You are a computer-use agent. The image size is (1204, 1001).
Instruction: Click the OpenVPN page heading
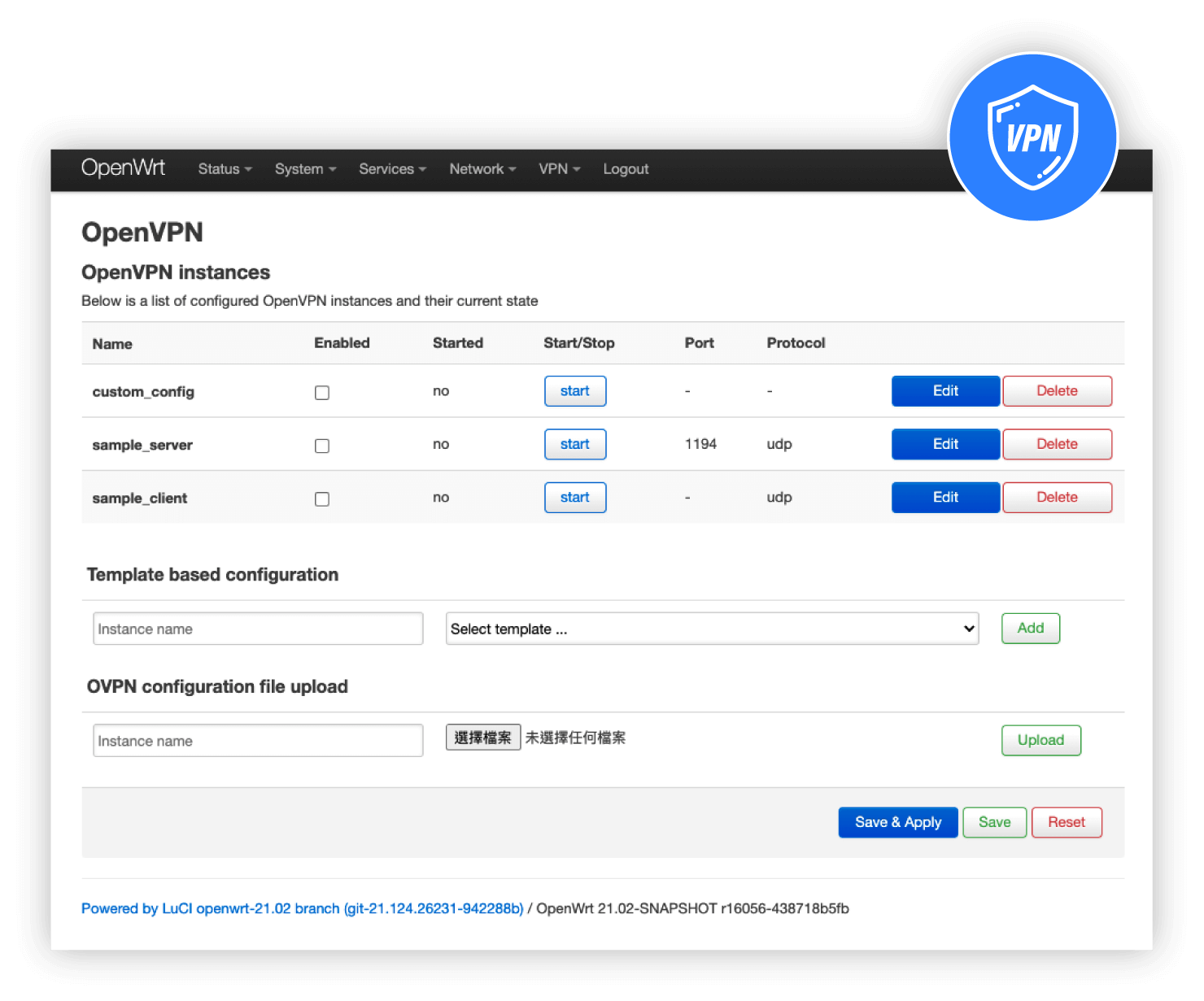(142, 233)
